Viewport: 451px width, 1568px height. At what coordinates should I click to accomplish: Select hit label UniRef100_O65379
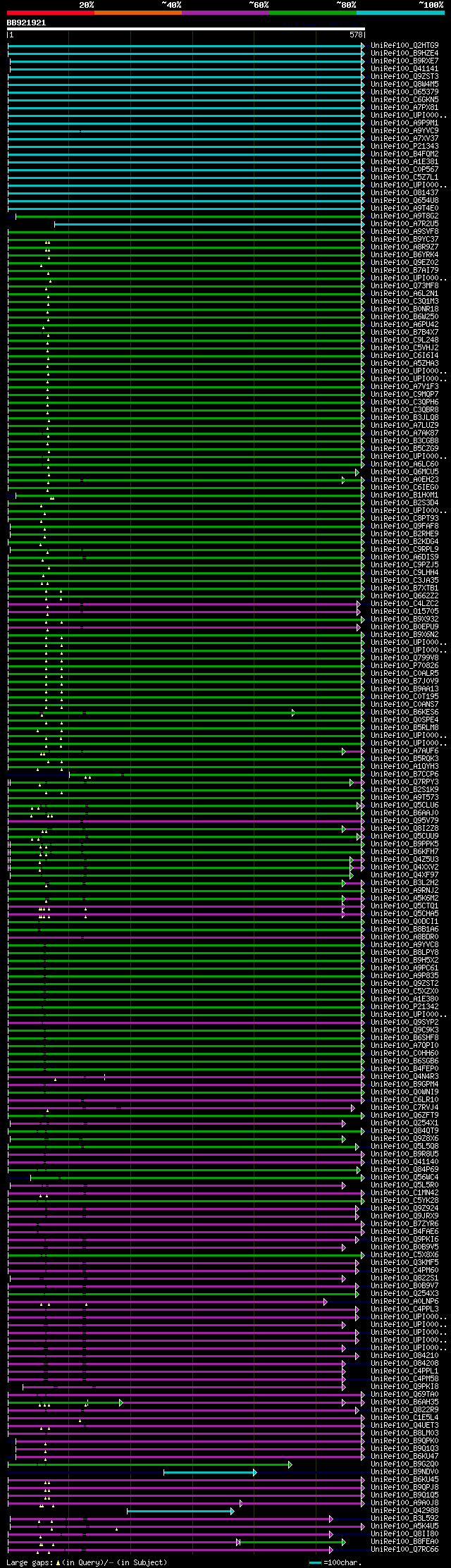404,92
